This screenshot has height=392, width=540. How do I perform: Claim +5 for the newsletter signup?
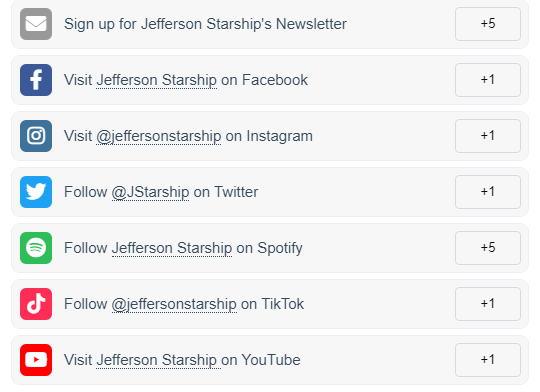coord(488,24)
